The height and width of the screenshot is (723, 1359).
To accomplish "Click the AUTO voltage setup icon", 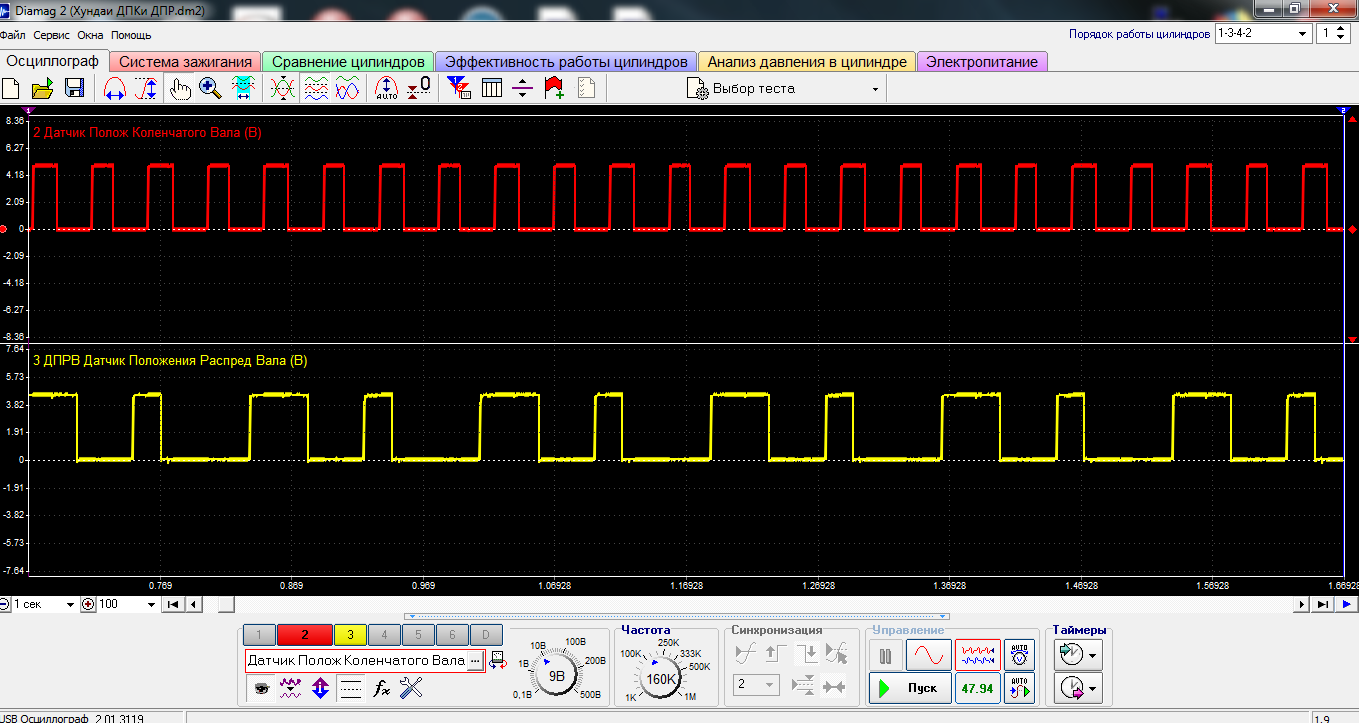I will pyautogui.click(x=1019, y=654).
